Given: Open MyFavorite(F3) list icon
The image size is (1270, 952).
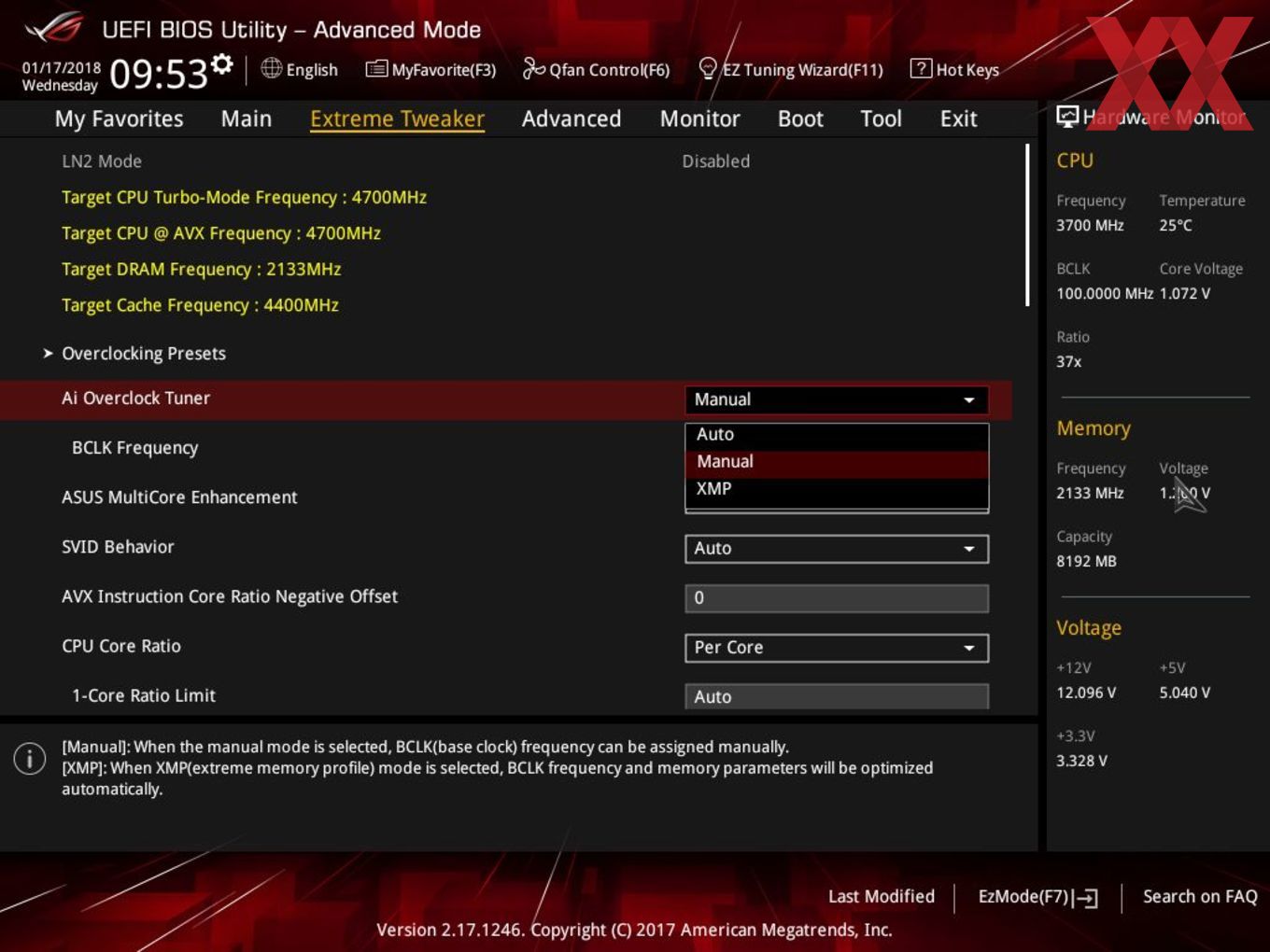Looking at the screenshot, I should (x=376, y=69).
